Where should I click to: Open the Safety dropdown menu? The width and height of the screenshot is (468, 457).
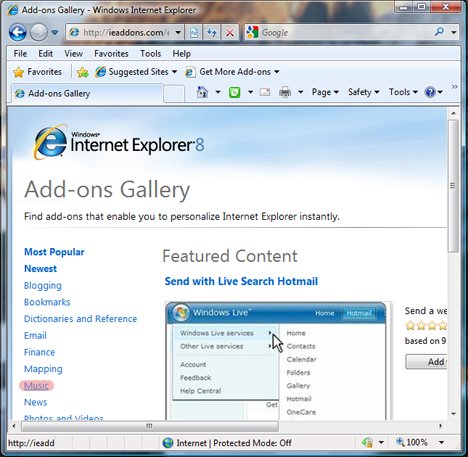point(363,92)
